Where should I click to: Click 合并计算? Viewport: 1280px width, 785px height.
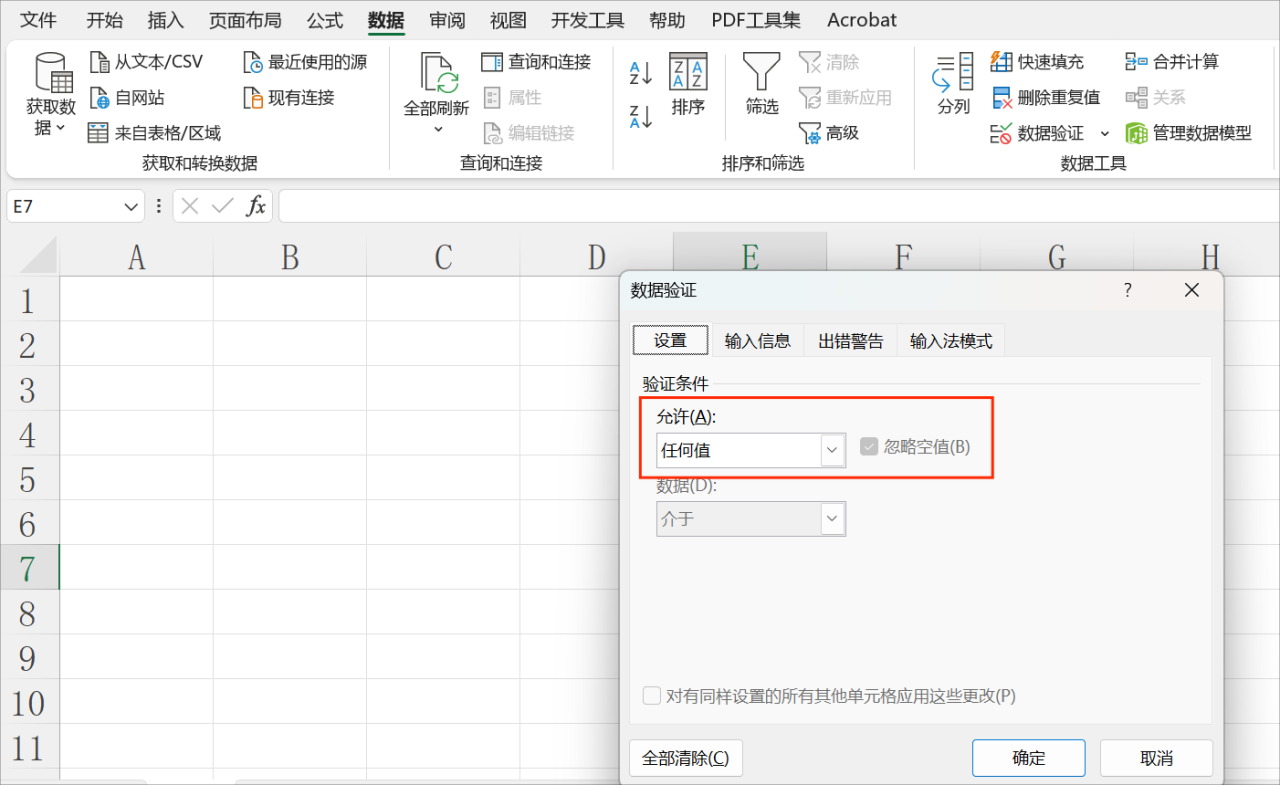tap(1172, 62)
